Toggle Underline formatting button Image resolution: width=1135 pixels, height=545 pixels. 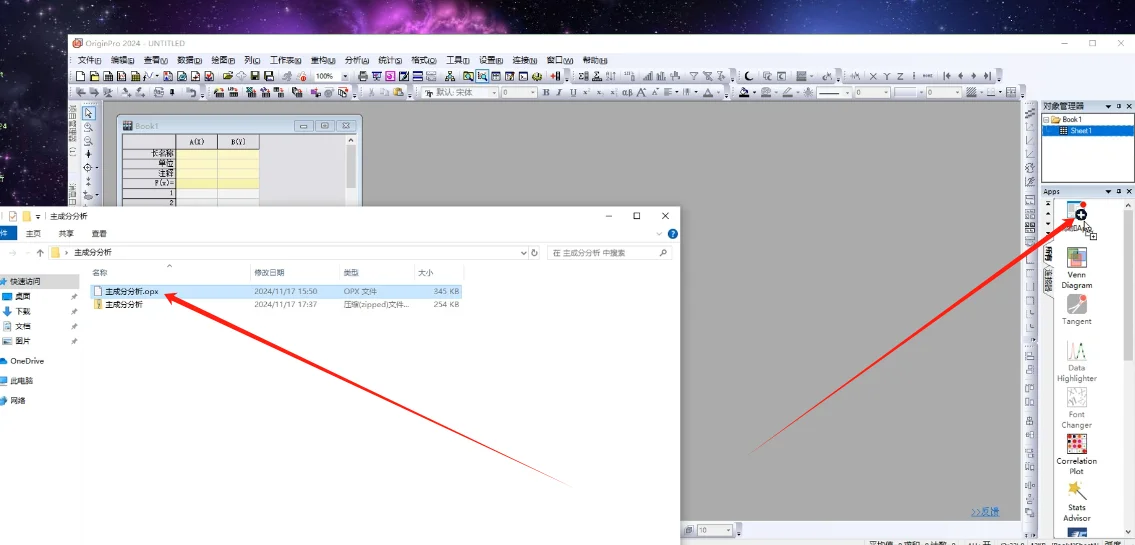pos(573,93)
